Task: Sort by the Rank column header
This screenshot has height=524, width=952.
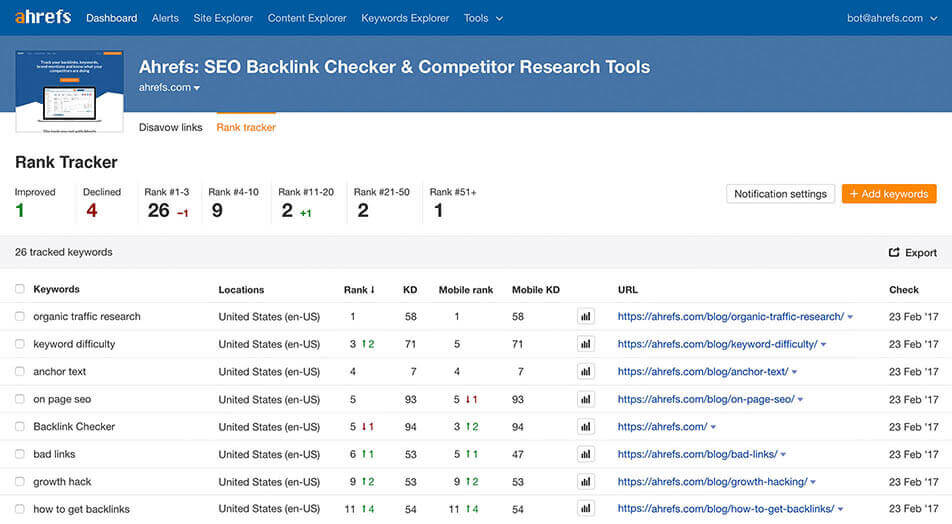Action: [x=359, y=290]
